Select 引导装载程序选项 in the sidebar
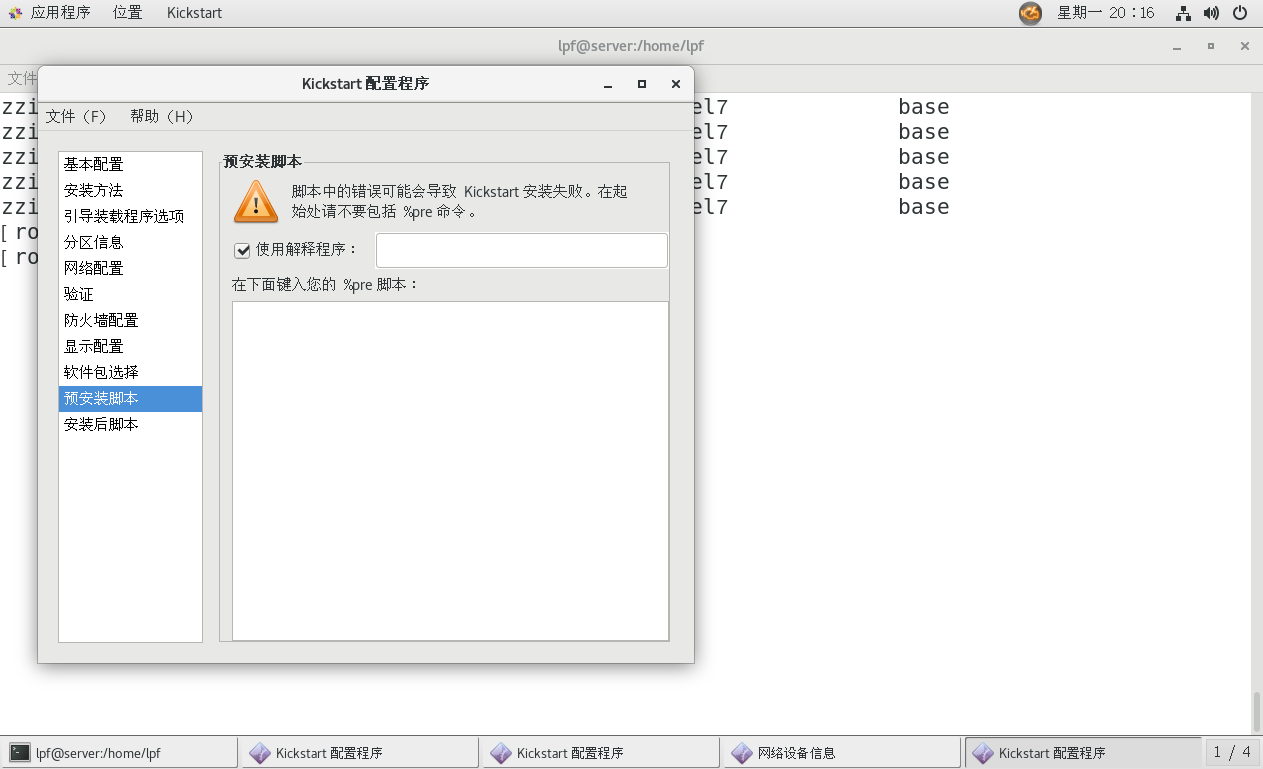 [130, 216]
